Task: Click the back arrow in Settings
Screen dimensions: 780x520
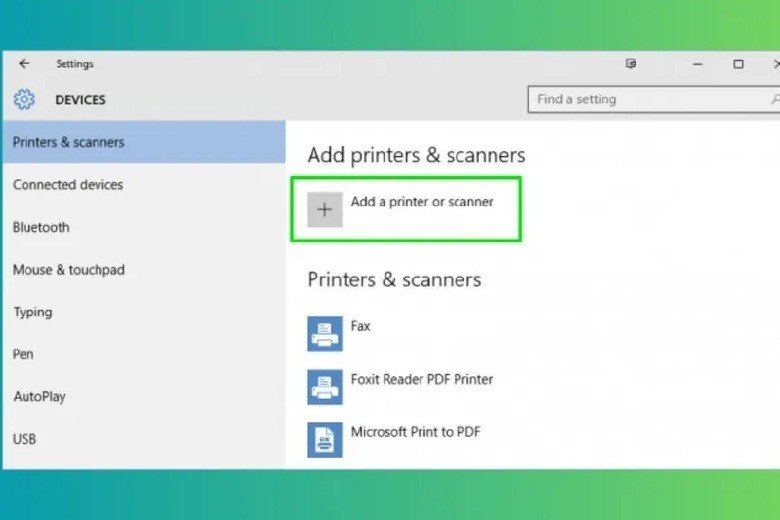Action: pyautogui.click(x=24, y=64)
